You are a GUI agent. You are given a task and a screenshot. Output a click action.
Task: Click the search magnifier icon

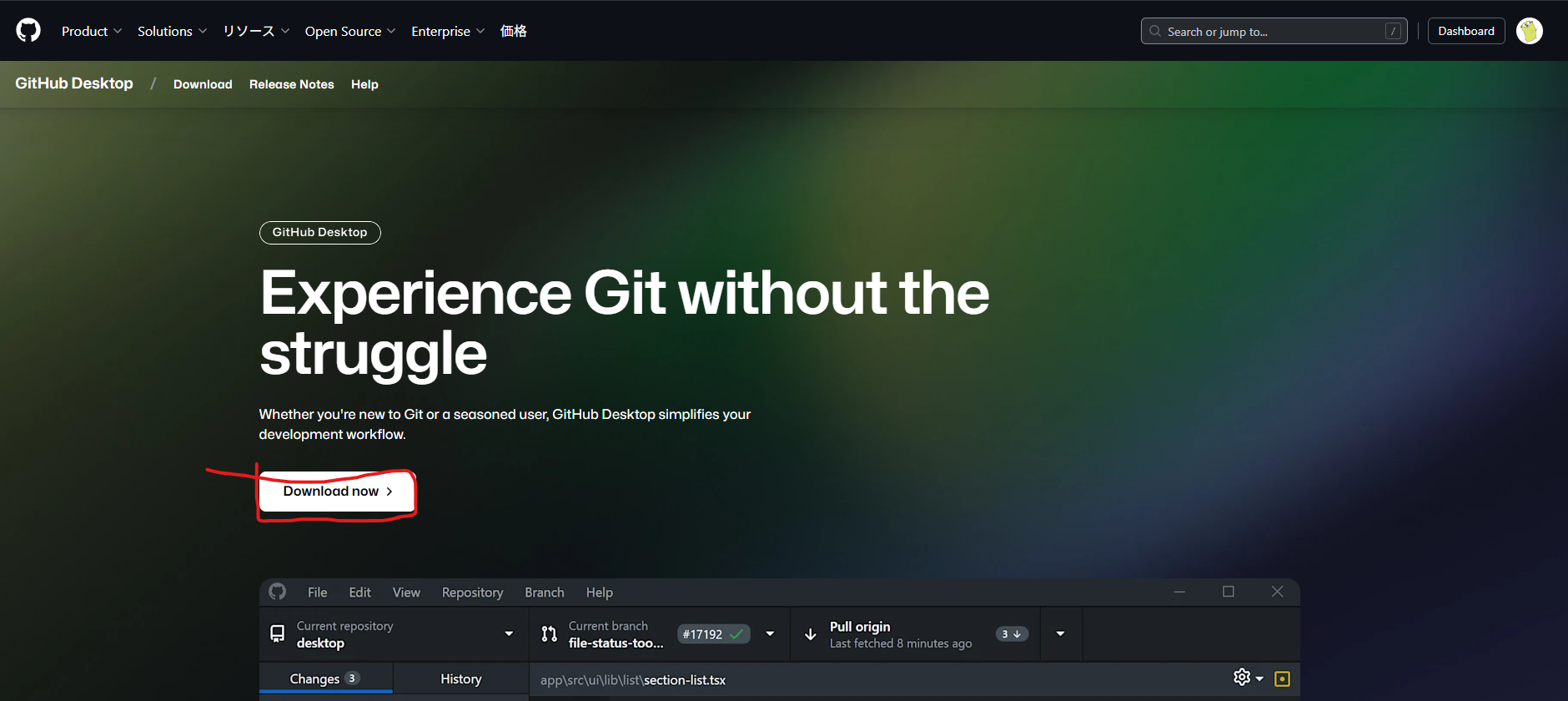[1155, 31]
